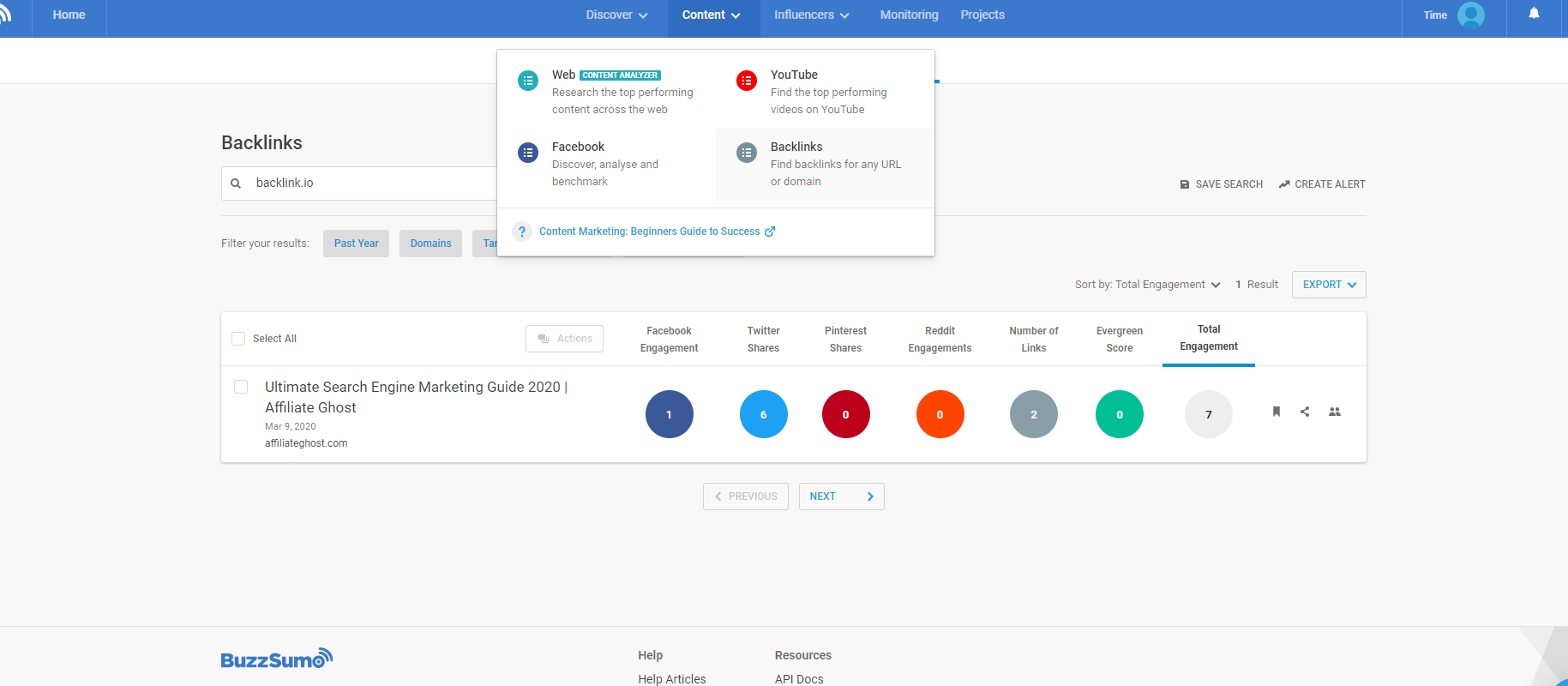Select the red YouTube list icon

coord(747,81)
